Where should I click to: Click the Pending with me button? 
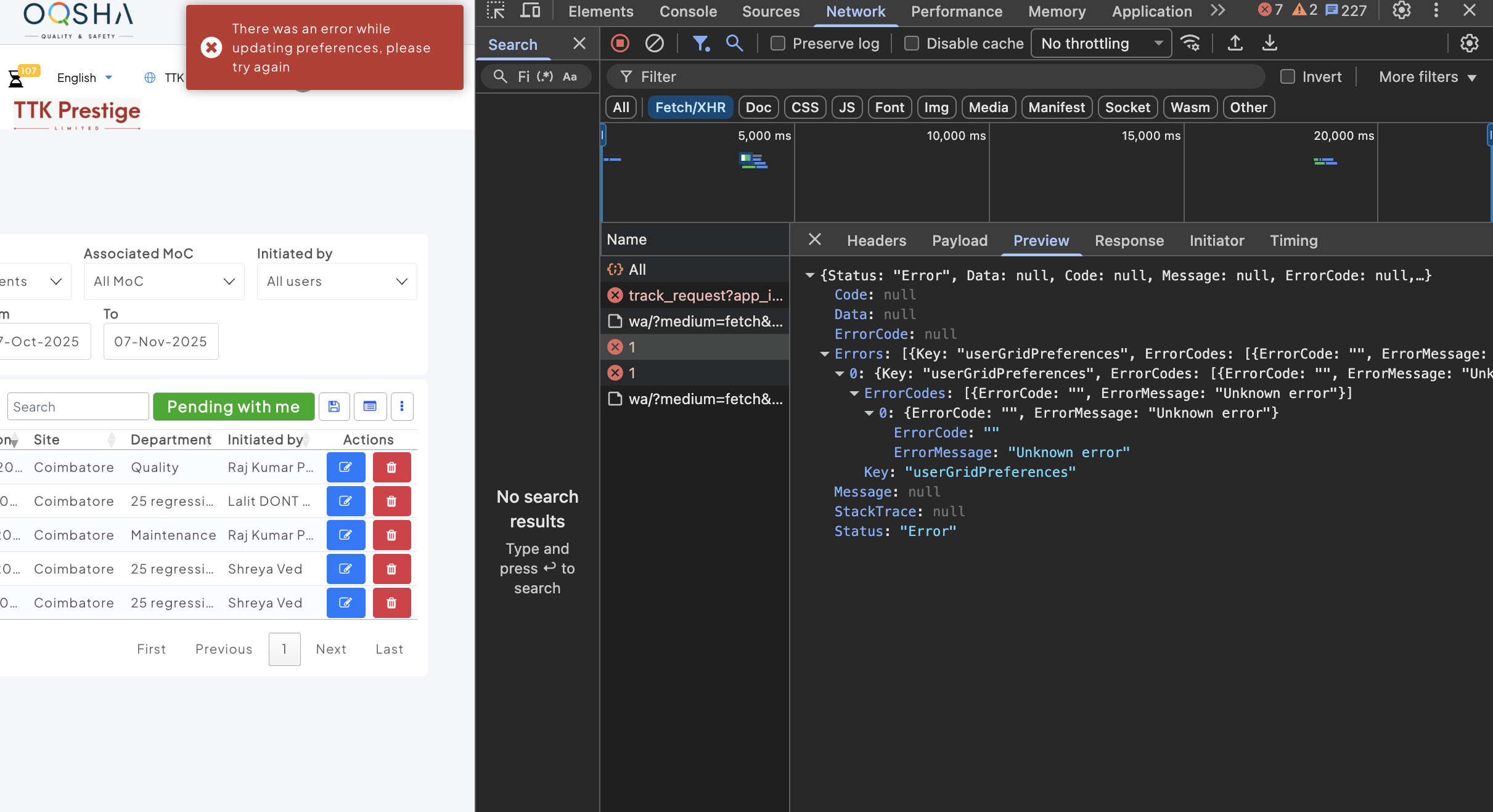pyautogui.click(x=234, y=407)
